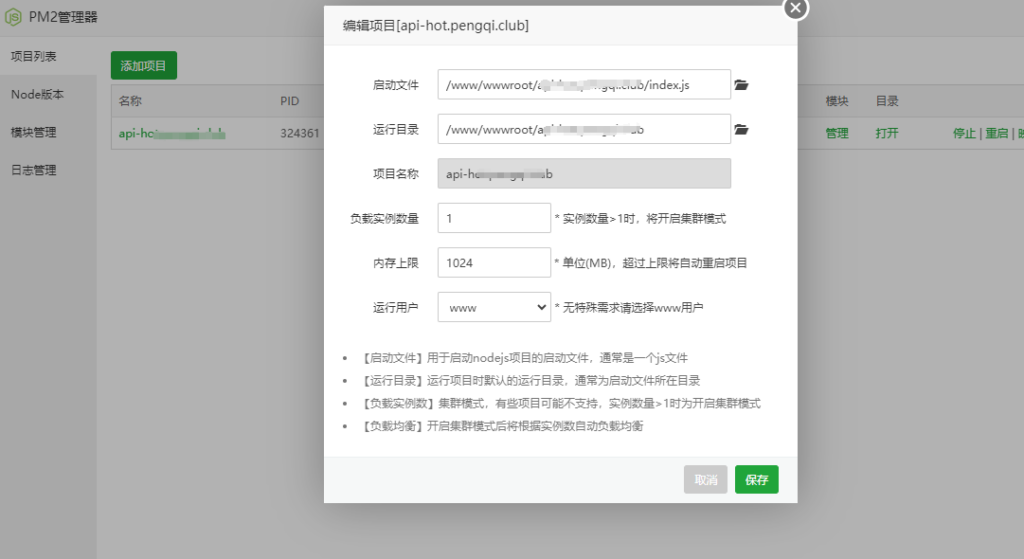Viewport: 1024px width, 559px height.
Task: Browse folder for run directory
Action: [741, 129]
